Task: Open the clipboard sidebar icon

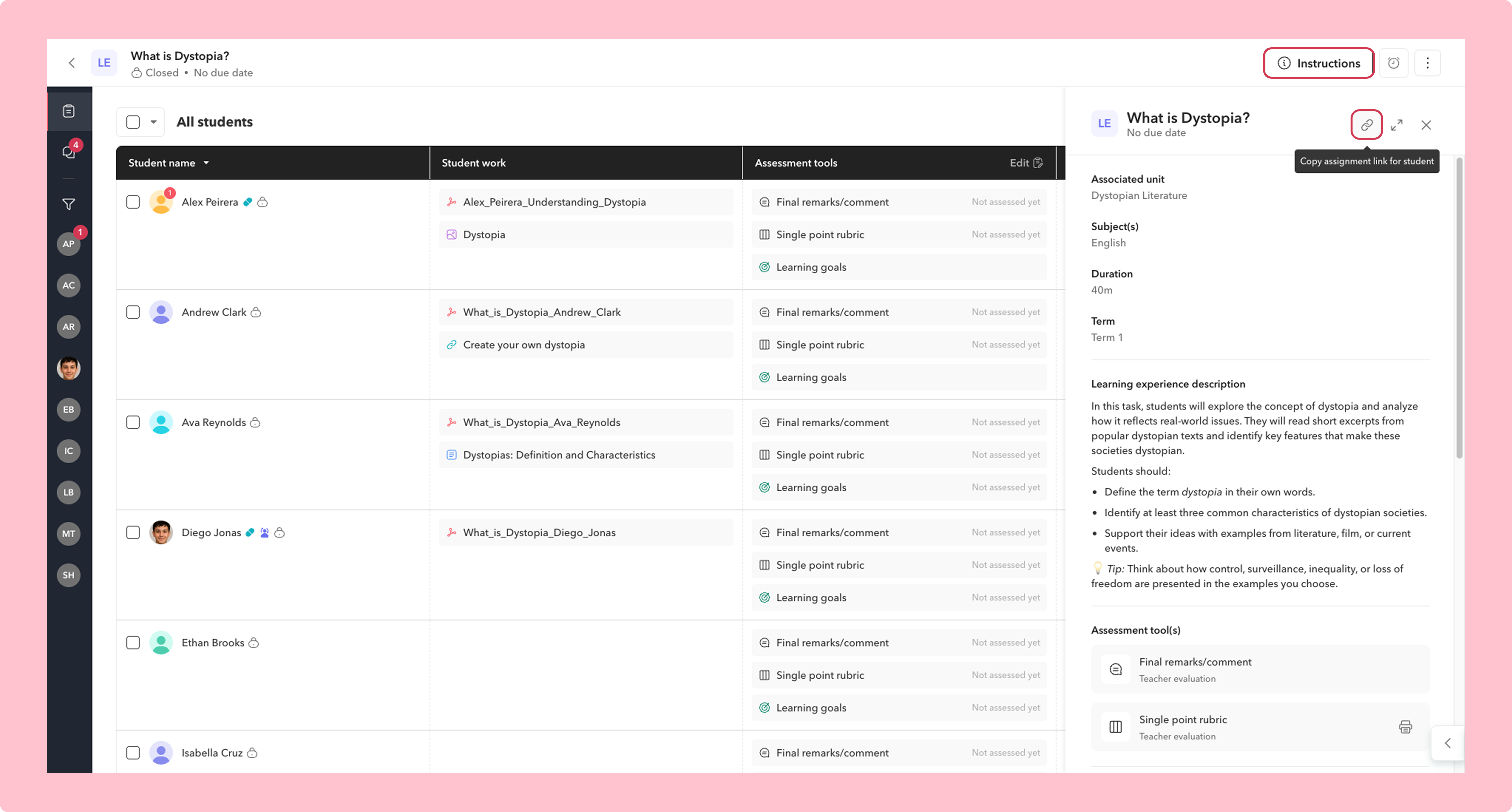Action: 69,111
